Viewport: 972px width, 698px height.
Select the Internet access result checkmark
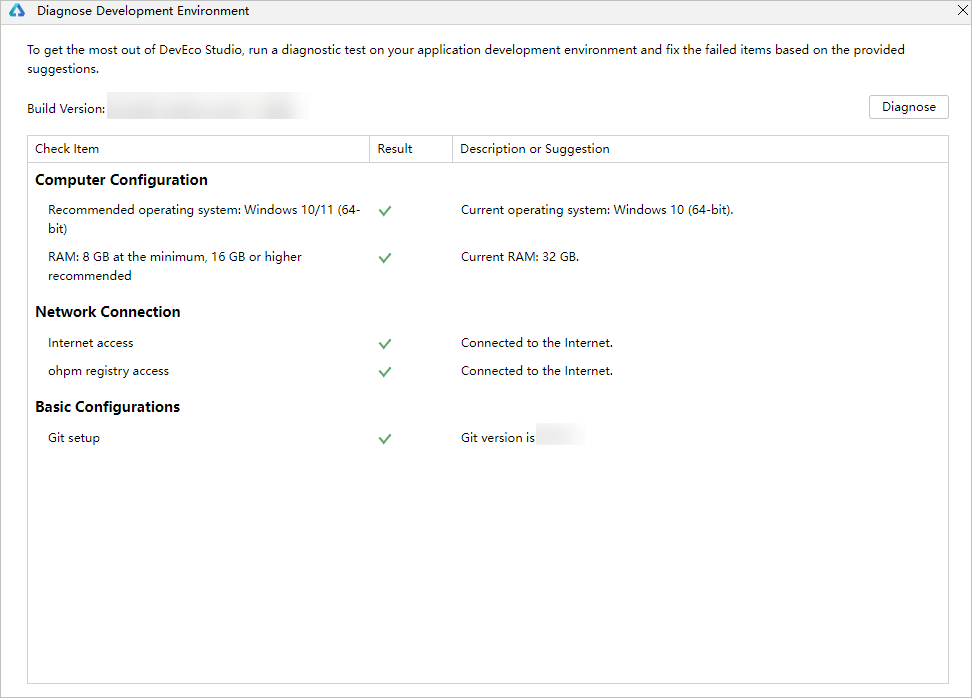coord(385,344)
